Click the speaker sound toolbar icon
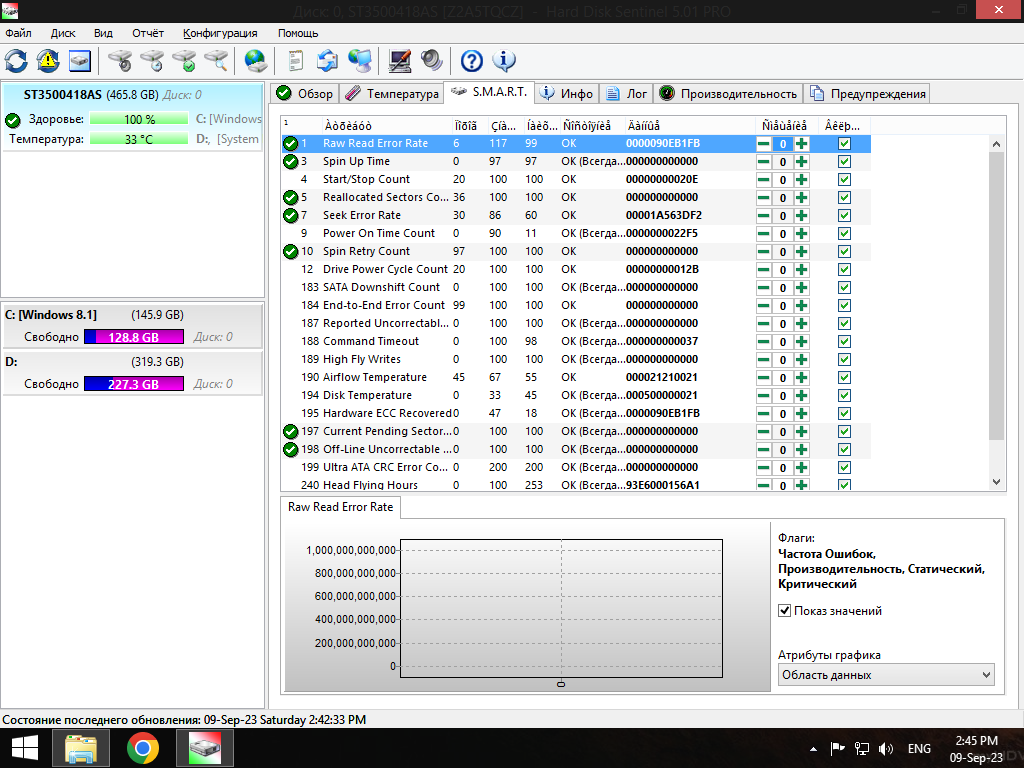The height and width of the screenshot is (768, 1024). point(431,61)
